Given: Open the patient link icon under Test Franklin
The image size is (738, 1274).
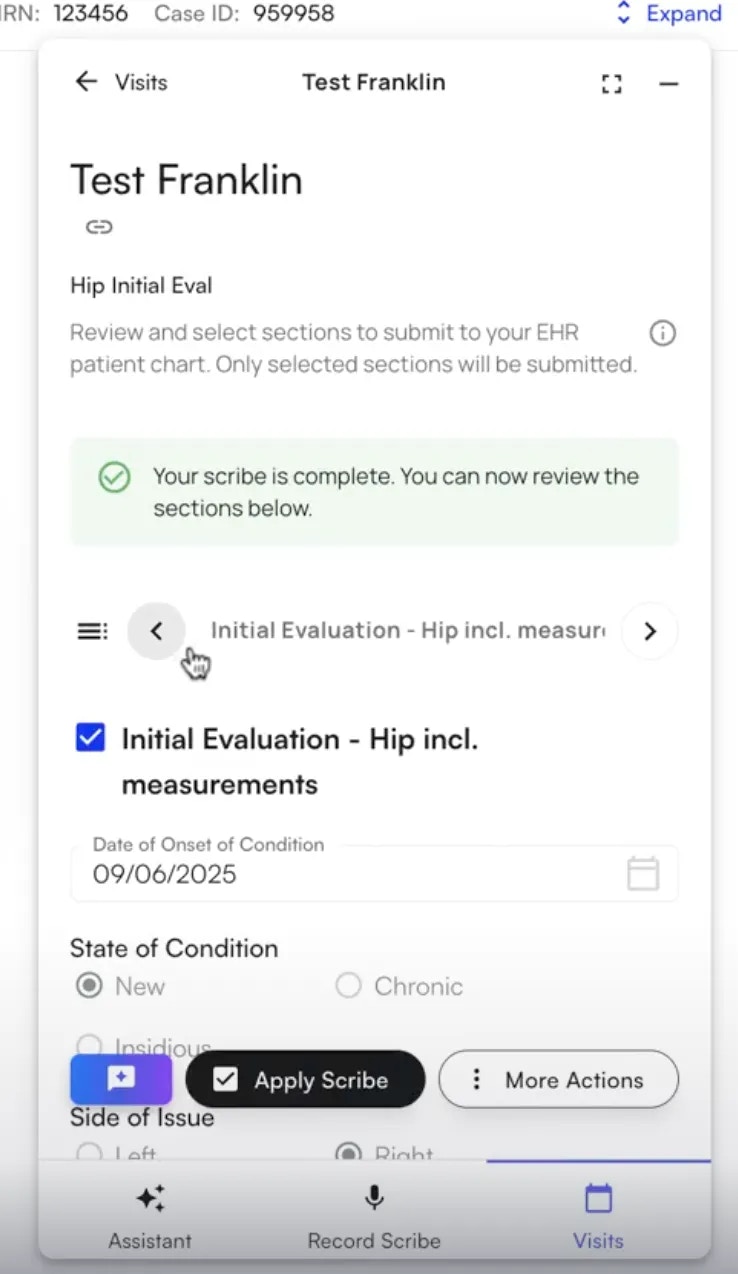Looking at the screenshot, I should [x=99, y=227].
